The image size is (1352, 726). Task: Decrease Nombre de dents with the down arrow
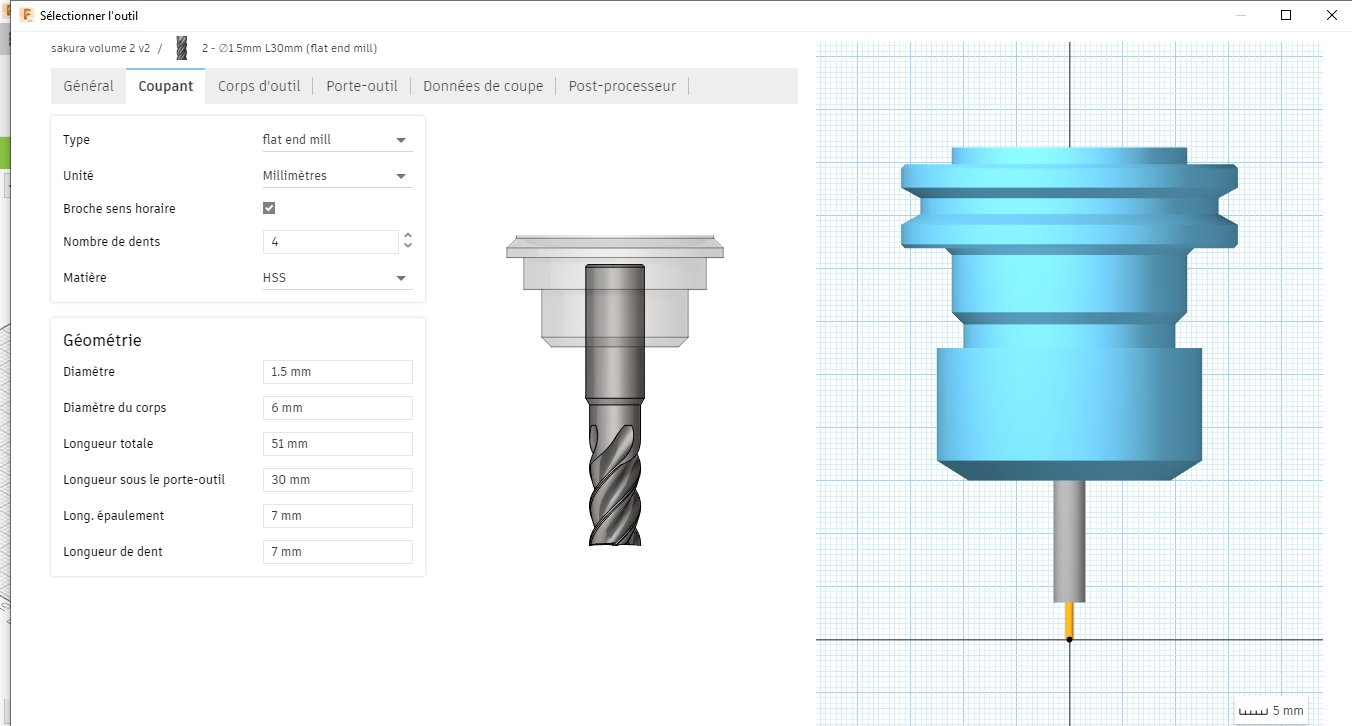407,246
